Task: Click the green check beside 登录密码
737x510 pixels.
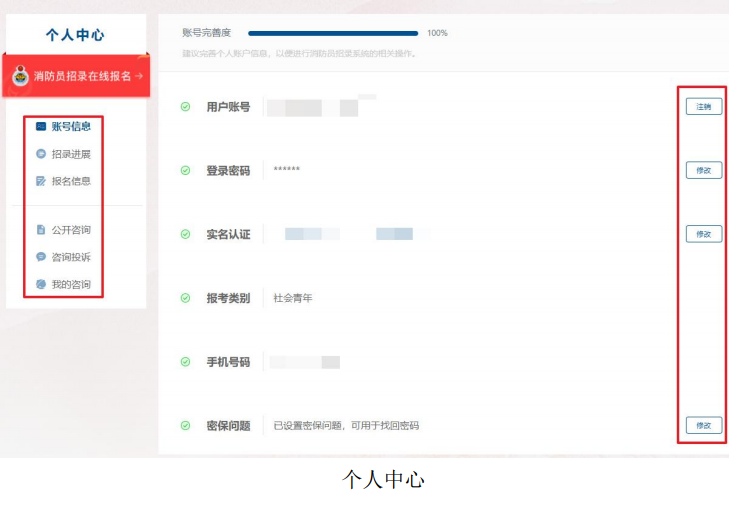Action: point(185,170)
